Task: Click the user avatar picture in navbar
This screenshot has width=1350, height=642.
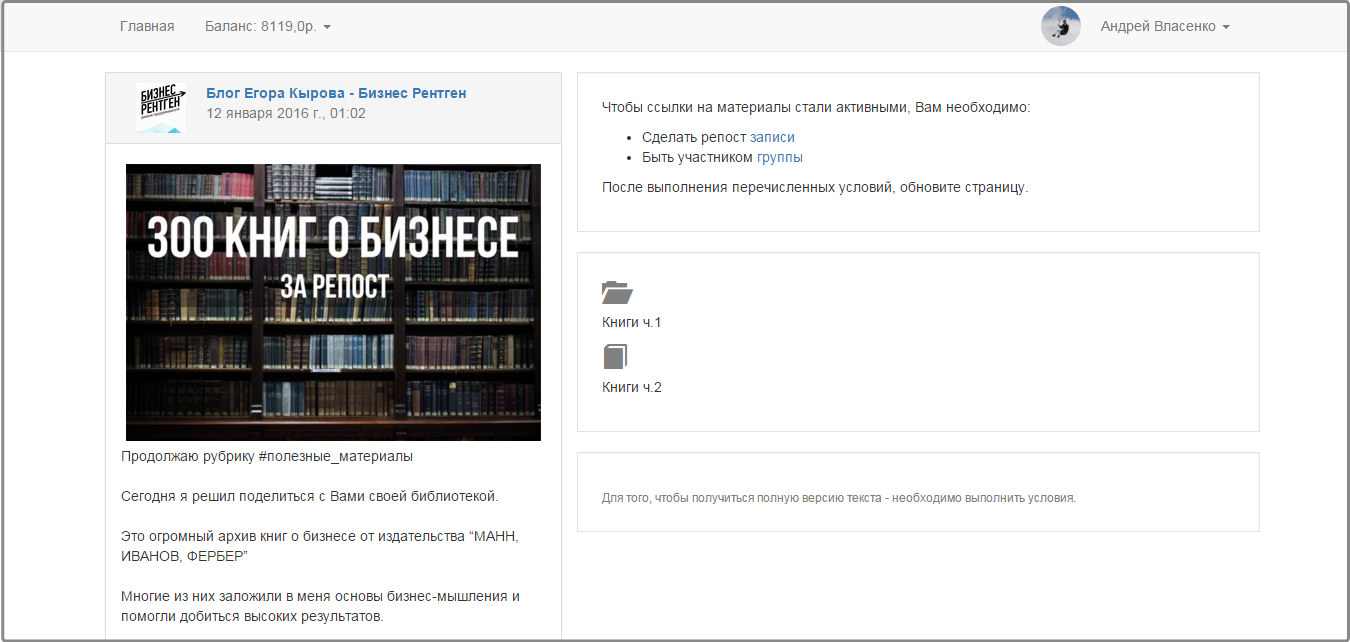Action: coord(1060,26)
